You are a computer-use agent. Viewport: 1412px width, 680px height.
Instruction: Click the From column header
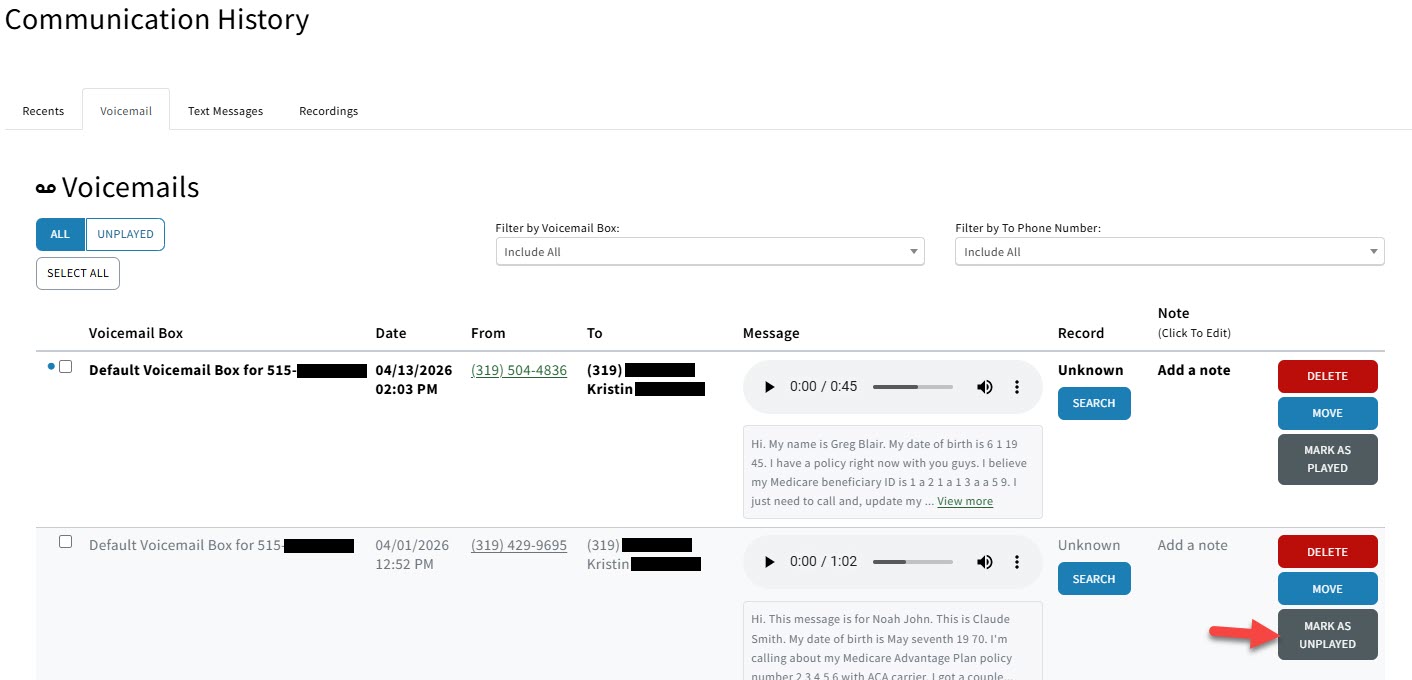click(488, 333)
